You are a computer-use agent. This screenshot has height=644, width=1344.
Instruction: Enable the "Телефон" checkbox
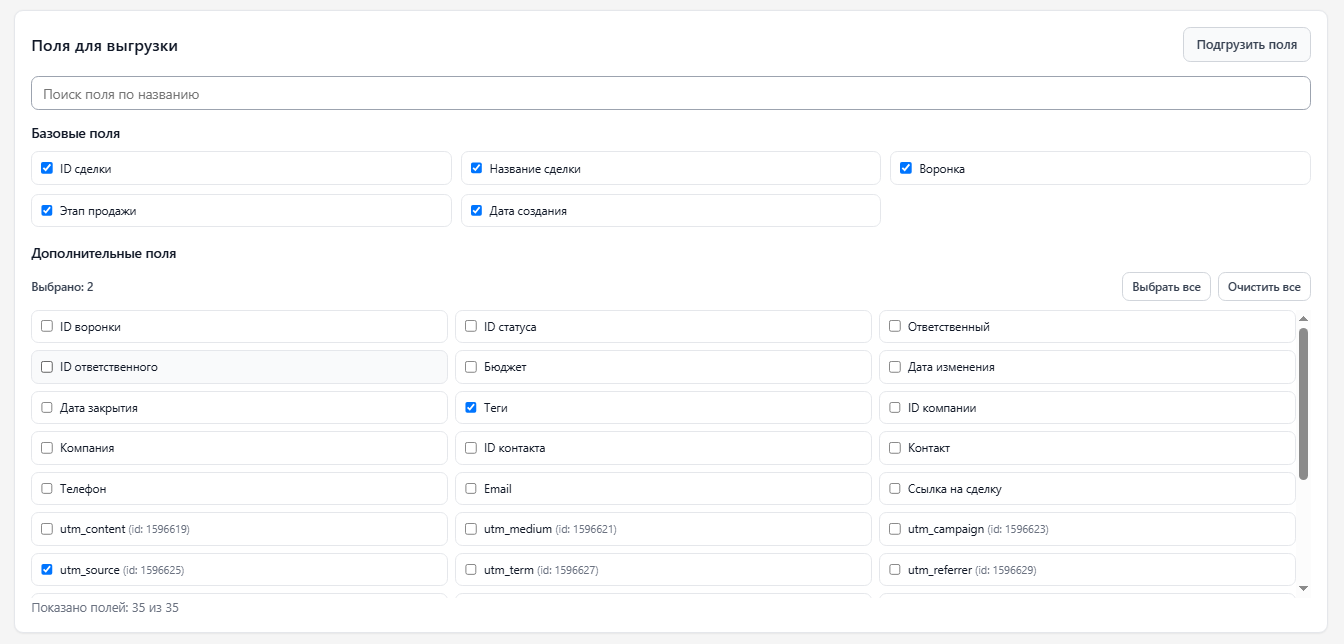(x=47, y=489)
